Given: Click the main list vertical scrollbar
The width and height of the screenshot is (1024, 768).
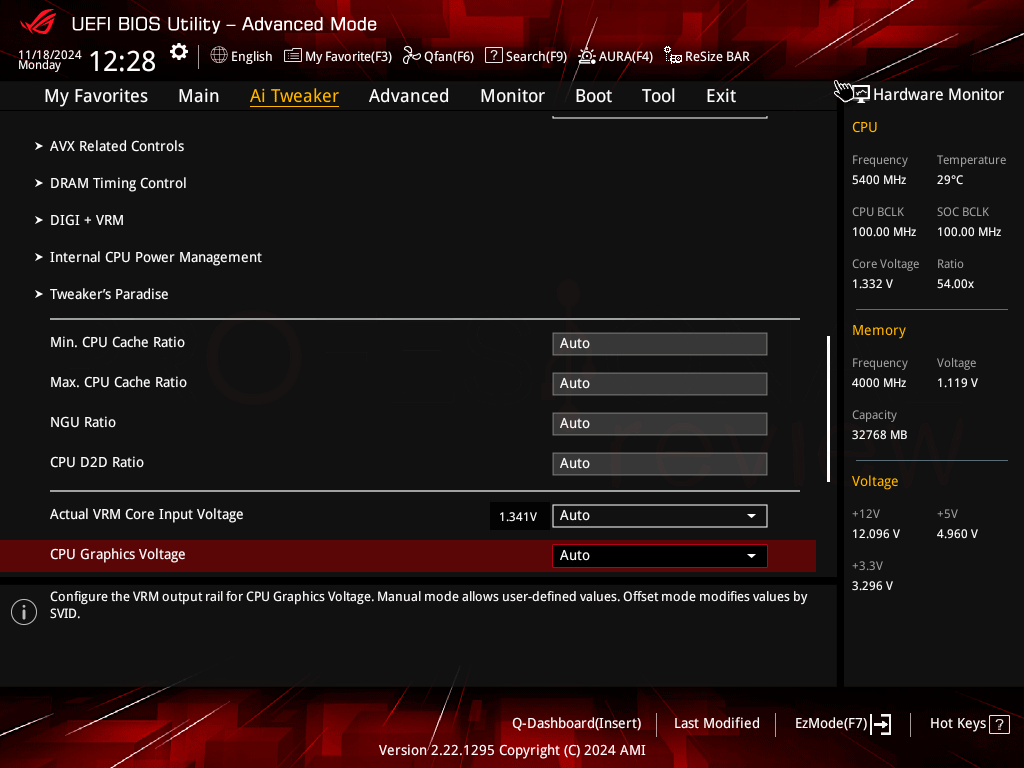Looking at the screenshot, I should tap(828, 409).
